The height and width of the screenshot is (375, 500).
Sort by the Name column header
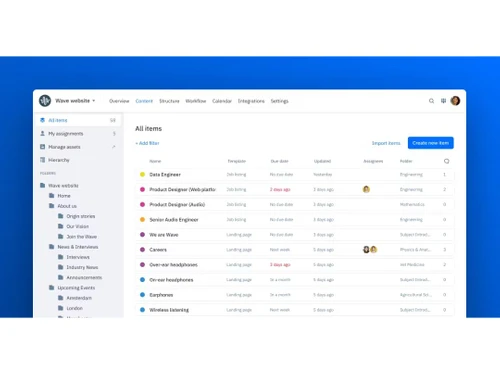pos(155,161)
